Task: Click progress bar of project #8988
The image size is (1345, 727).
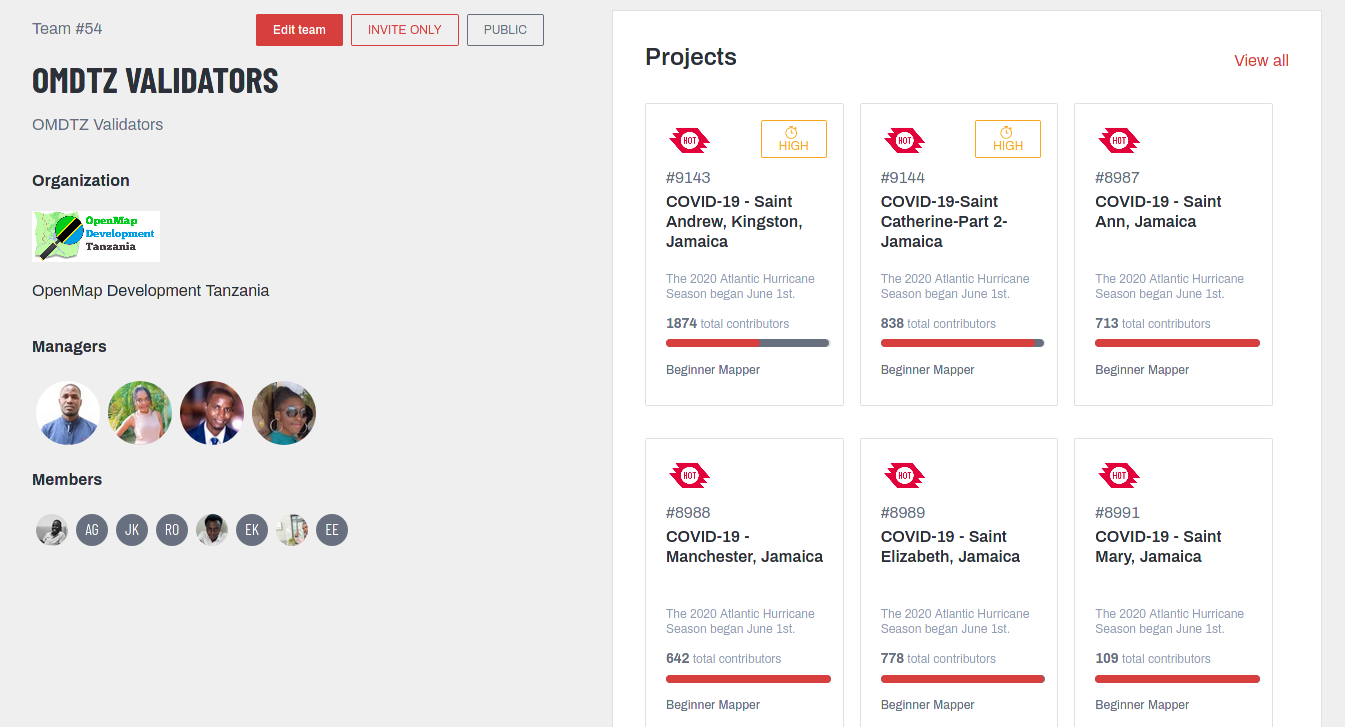Action: [x=748, y=678]
